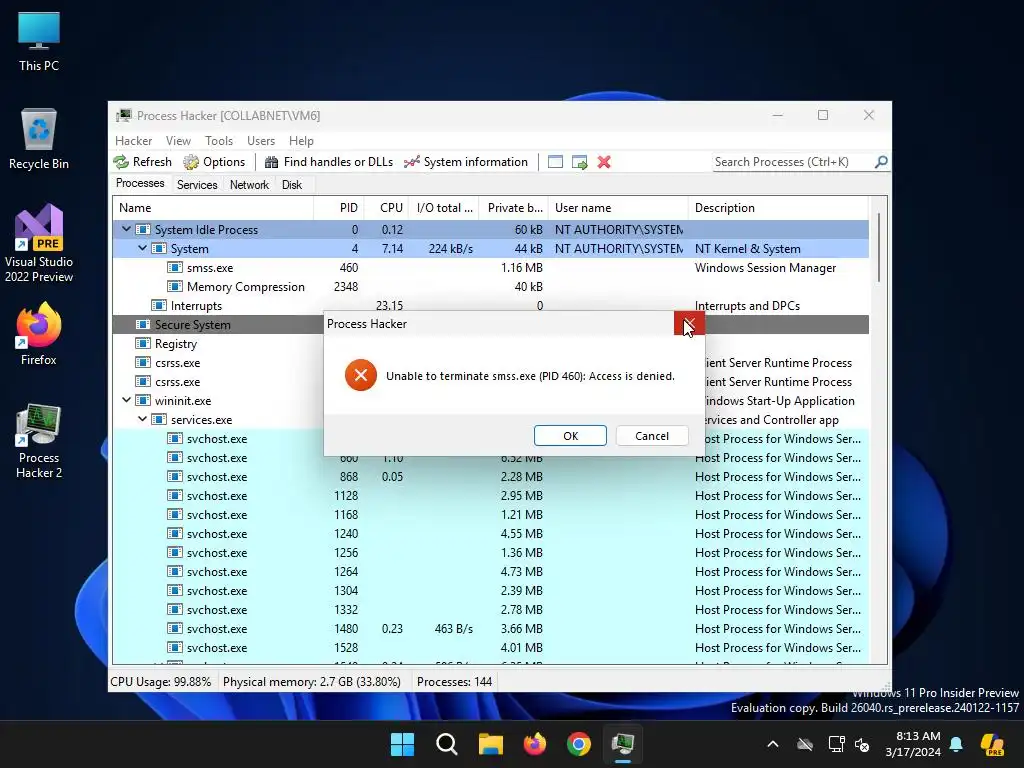The image size is (1024, 768).
Task: Sort by the CPU column header
Action: 387,208
